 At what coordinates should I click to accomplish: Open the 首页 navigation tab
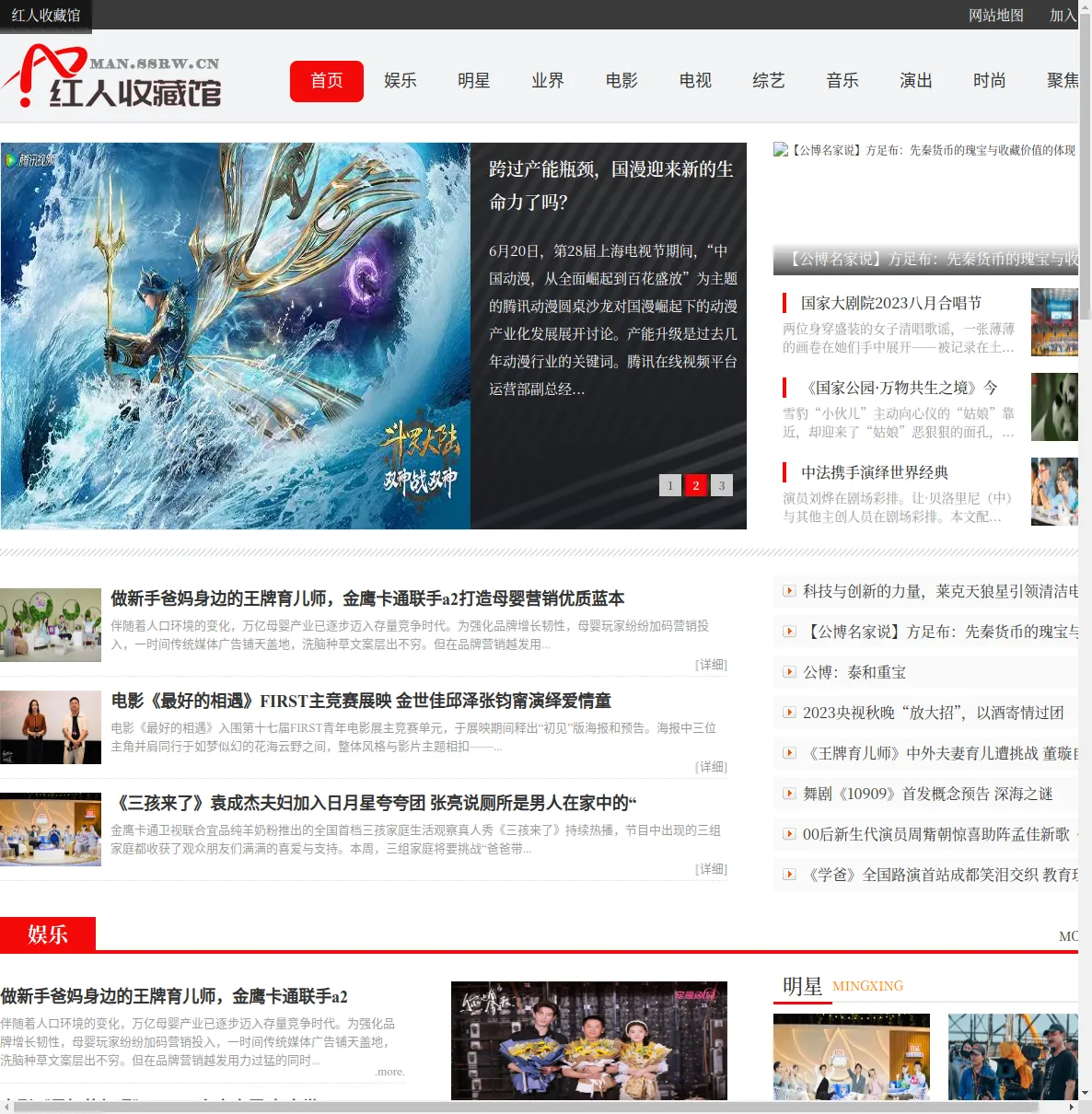click(327, 81)
